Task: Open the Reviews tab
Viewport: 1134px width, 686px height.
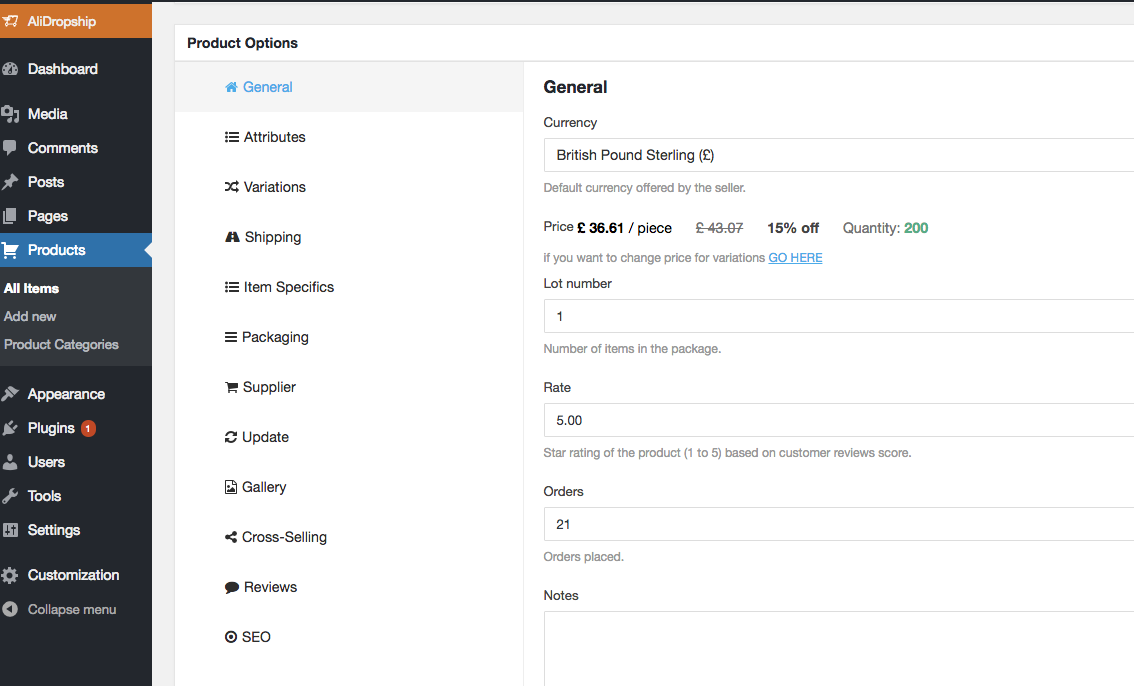Action: [x=349, y=587]
